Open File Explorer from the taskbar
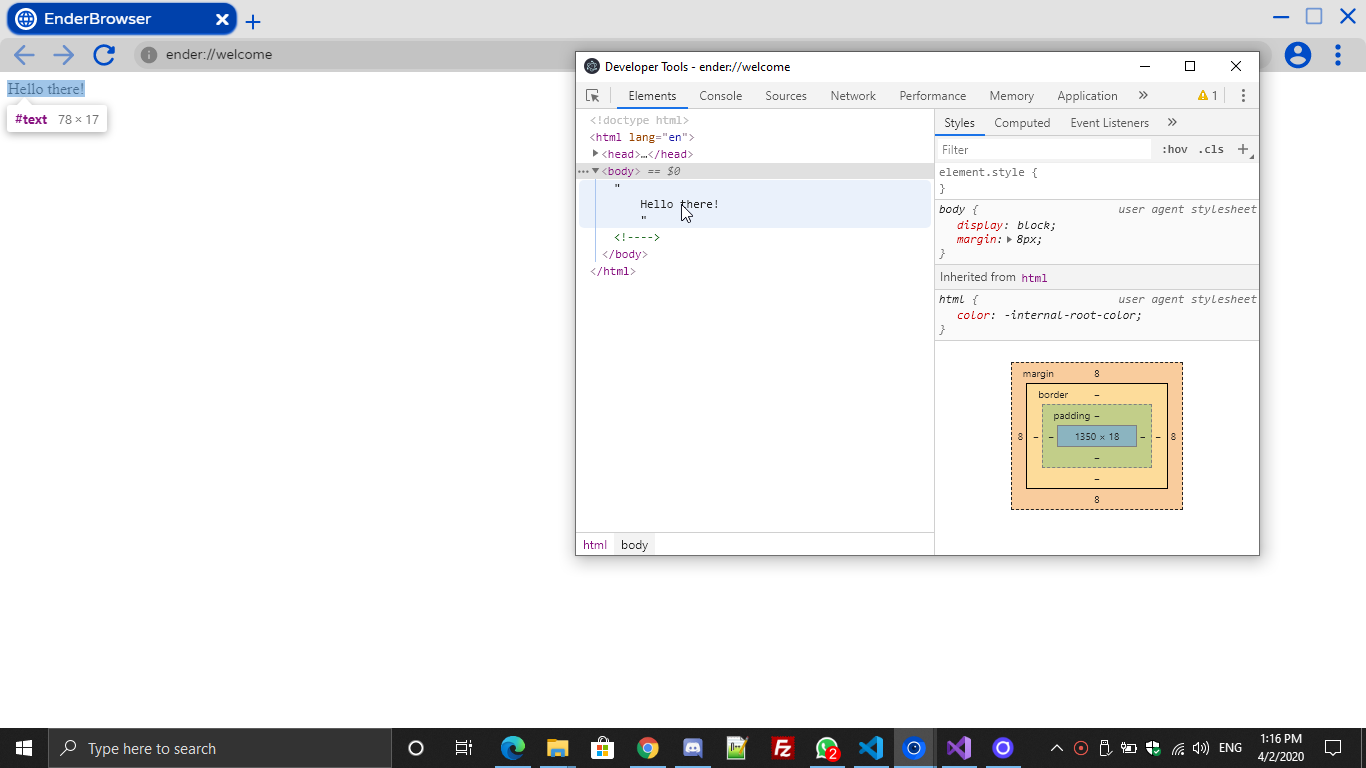The width and height of the screenshot is (1366, 768). (558, 748)
